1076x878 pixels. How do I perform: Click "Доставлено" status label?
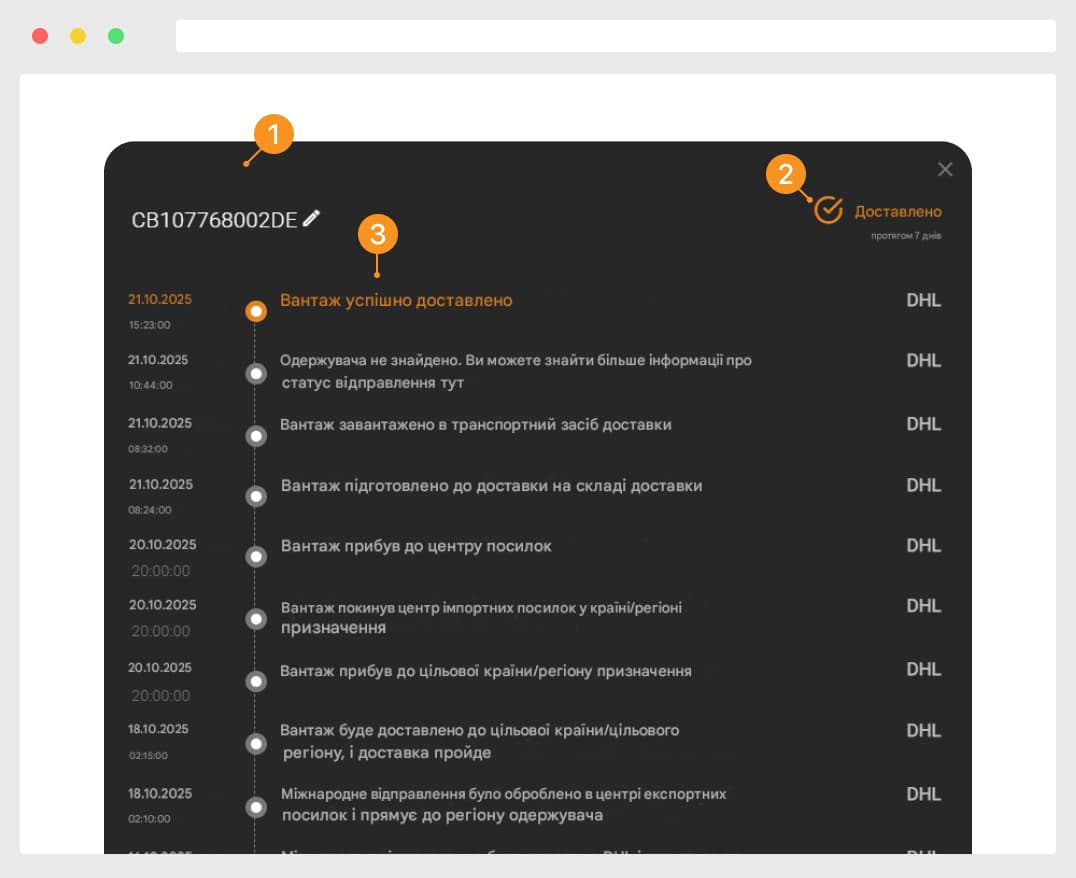898,212
